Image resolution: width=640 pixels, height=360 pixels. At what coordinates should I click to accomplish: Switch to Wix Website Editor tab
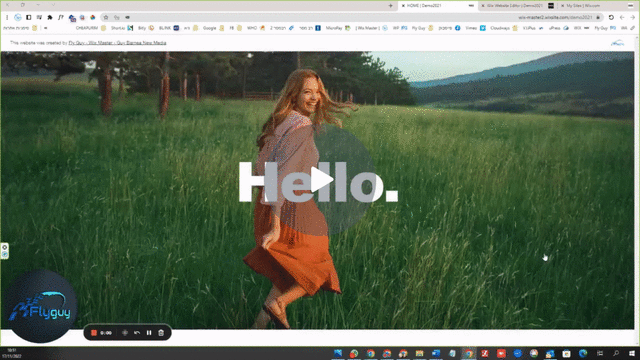tap(517, 6)
